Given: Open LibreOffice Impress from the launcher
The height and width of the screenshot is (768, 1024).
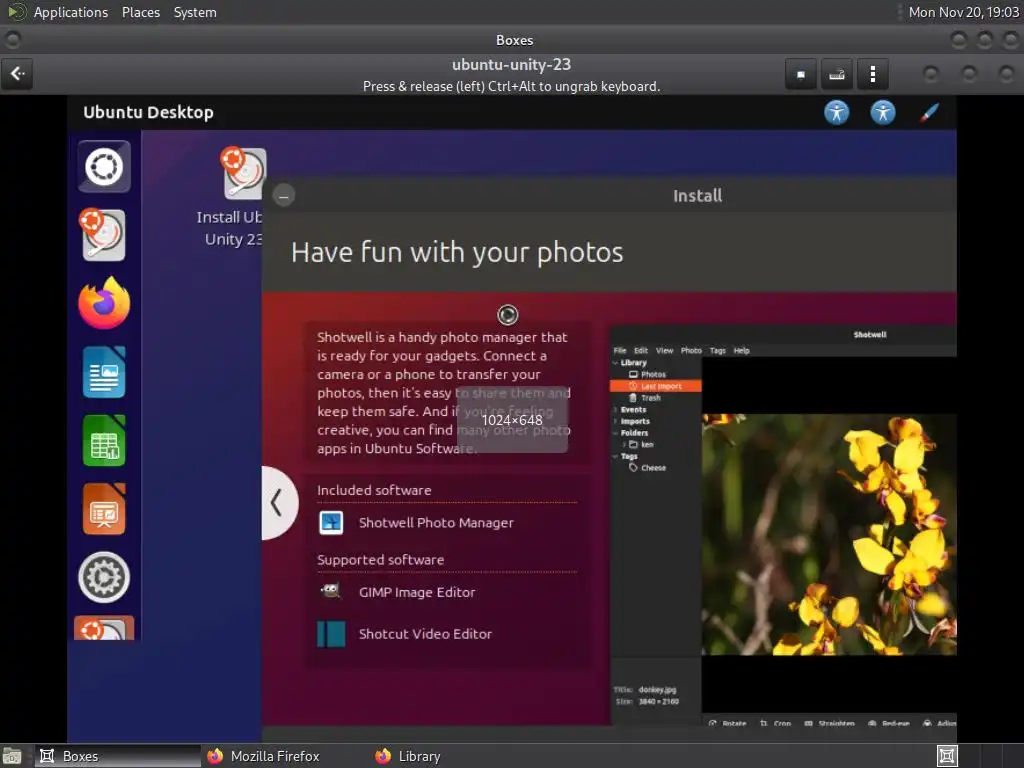Looking at the screenshot, I should point(104,509).
